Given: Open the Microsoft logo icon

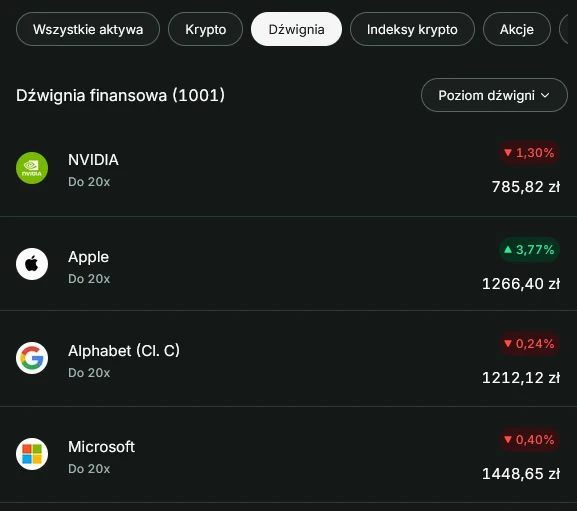Looking at the screenshot, I should point(32,454).
